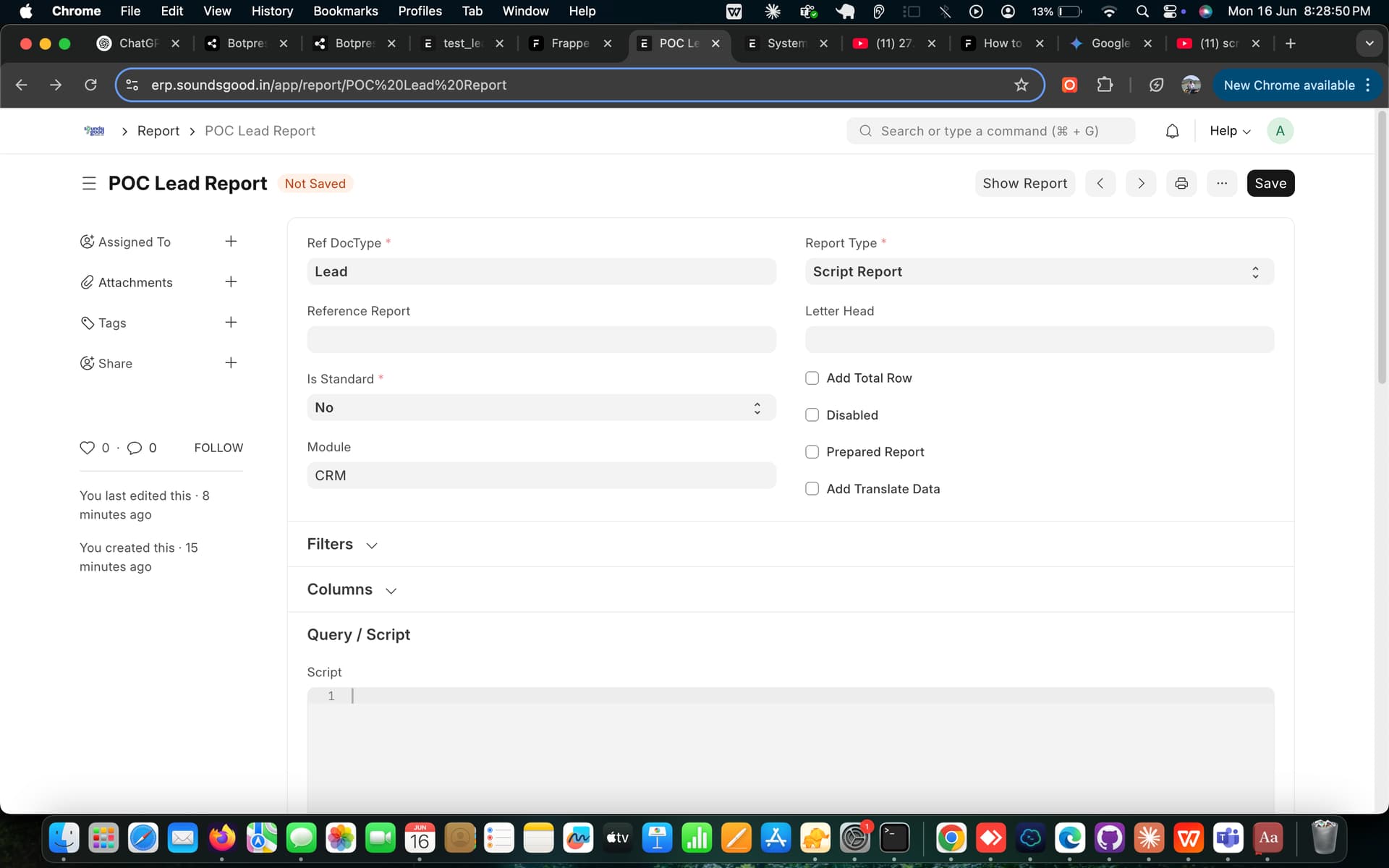1389x868 pixels.
Task: Open New Chrome available menu dots
Action: point(1367,85)
